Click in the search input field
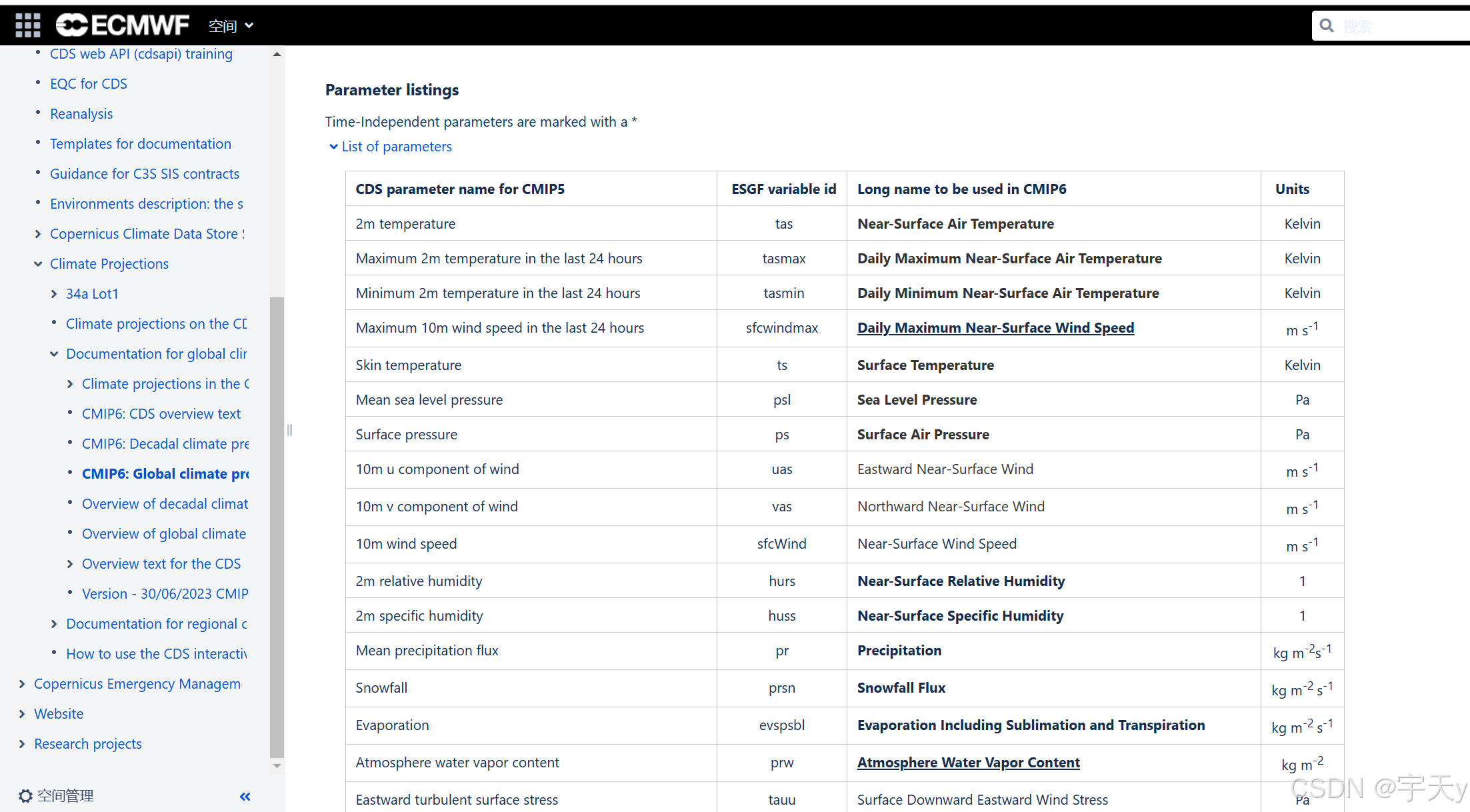 tap(1400, 26)
